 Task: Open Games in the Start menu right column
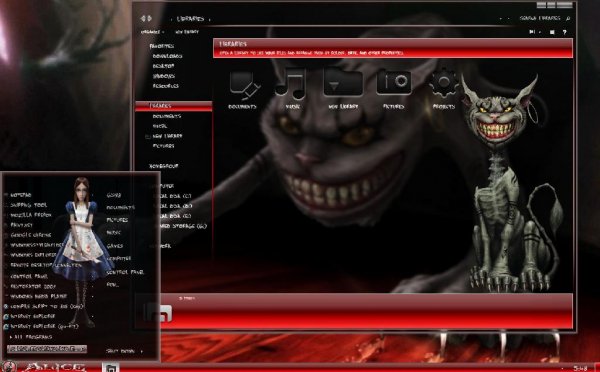tap(115, 246)
